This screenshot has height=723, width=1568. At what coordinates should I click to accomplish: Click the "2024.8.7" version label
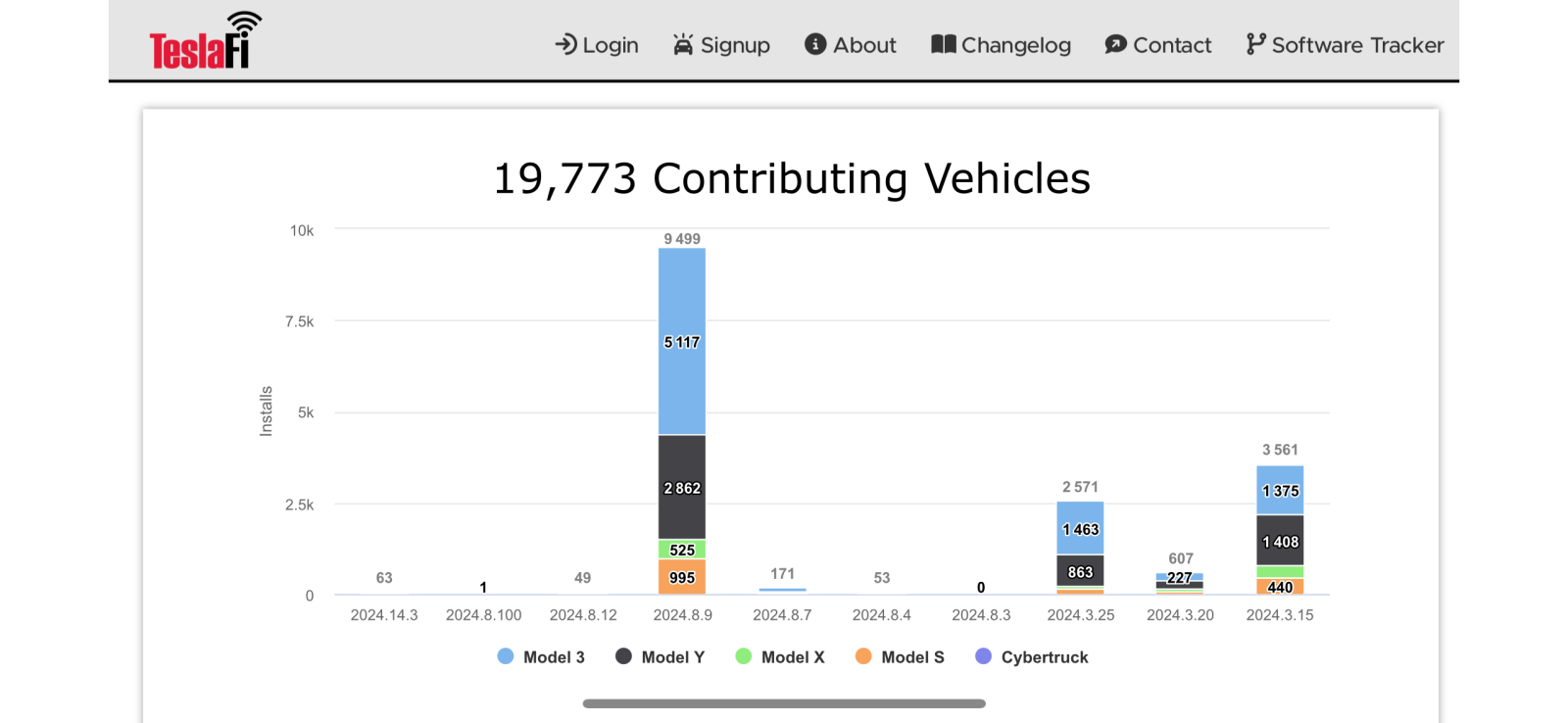782,615
